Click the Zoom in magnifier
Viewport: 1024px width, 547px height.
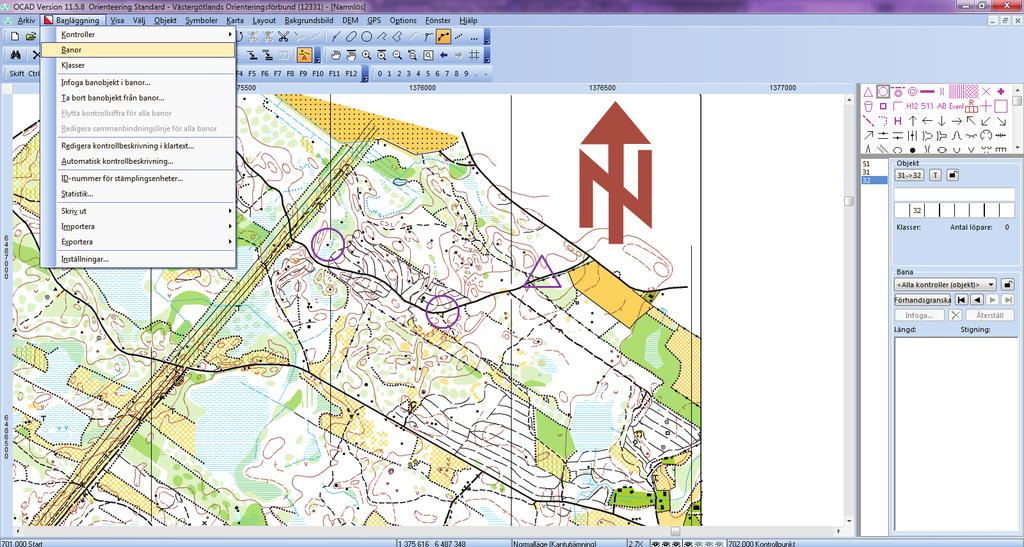pos(367,55)
